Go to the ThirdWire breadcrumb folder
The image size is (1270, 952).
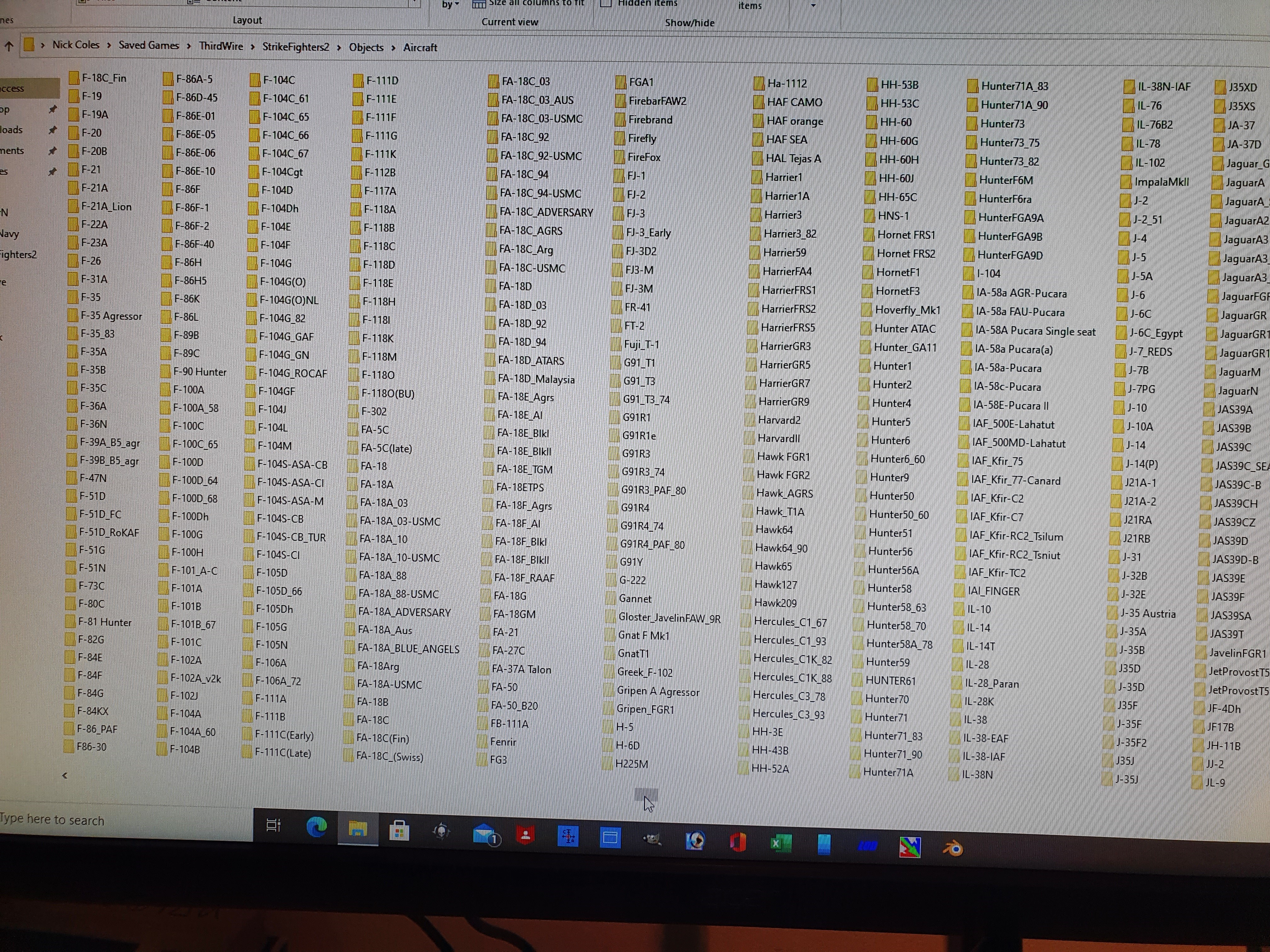(221, 46)
